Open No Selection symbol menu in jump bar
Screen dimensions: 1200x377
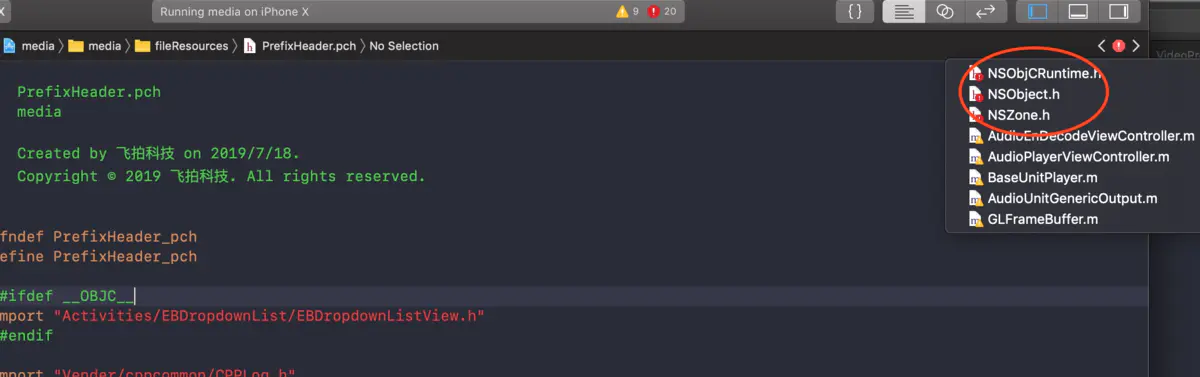pyautogui.click(x=404, y=46)
